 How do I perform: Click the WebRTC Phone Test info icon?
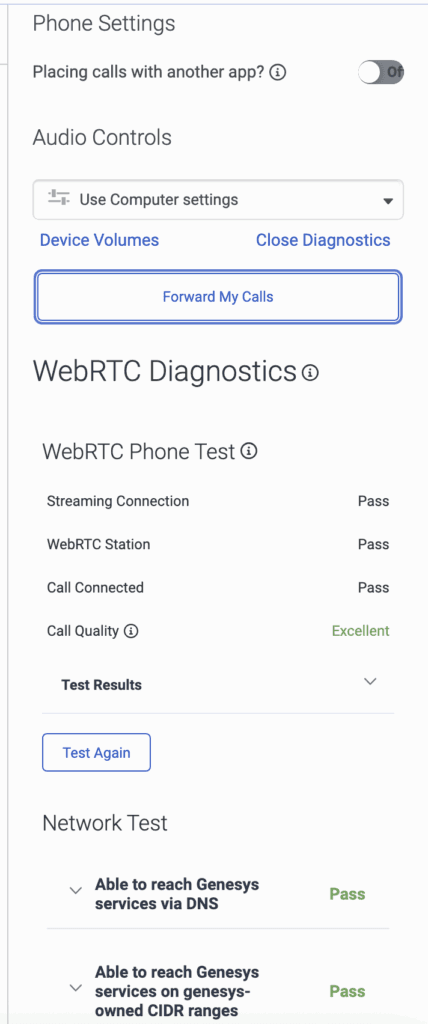coord(249,451)
